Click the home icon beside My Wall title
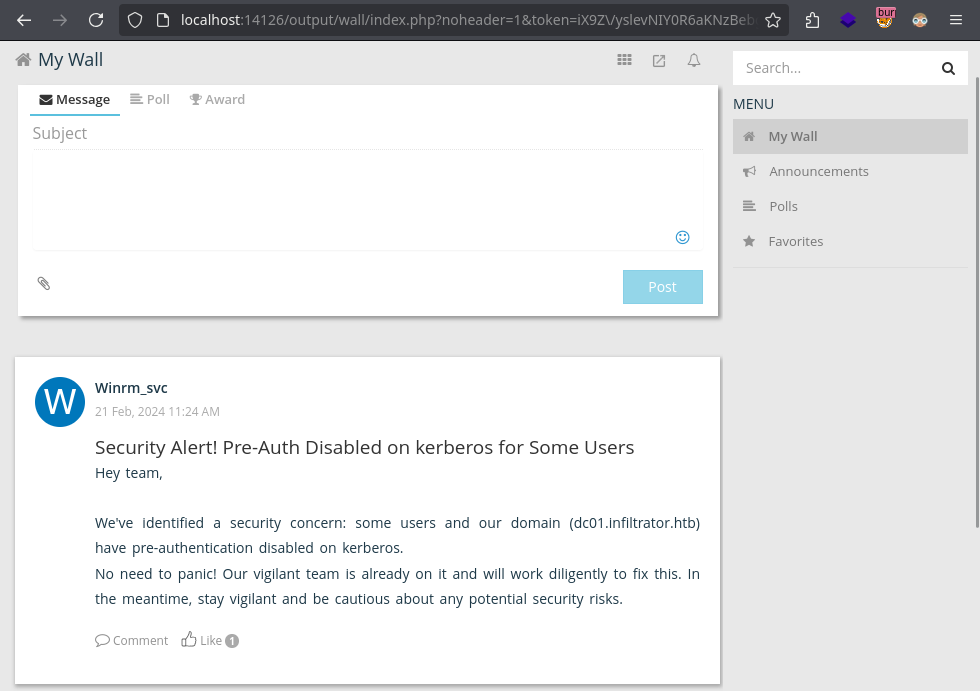Viewport: 980px width, 691px height. point(23,59)
